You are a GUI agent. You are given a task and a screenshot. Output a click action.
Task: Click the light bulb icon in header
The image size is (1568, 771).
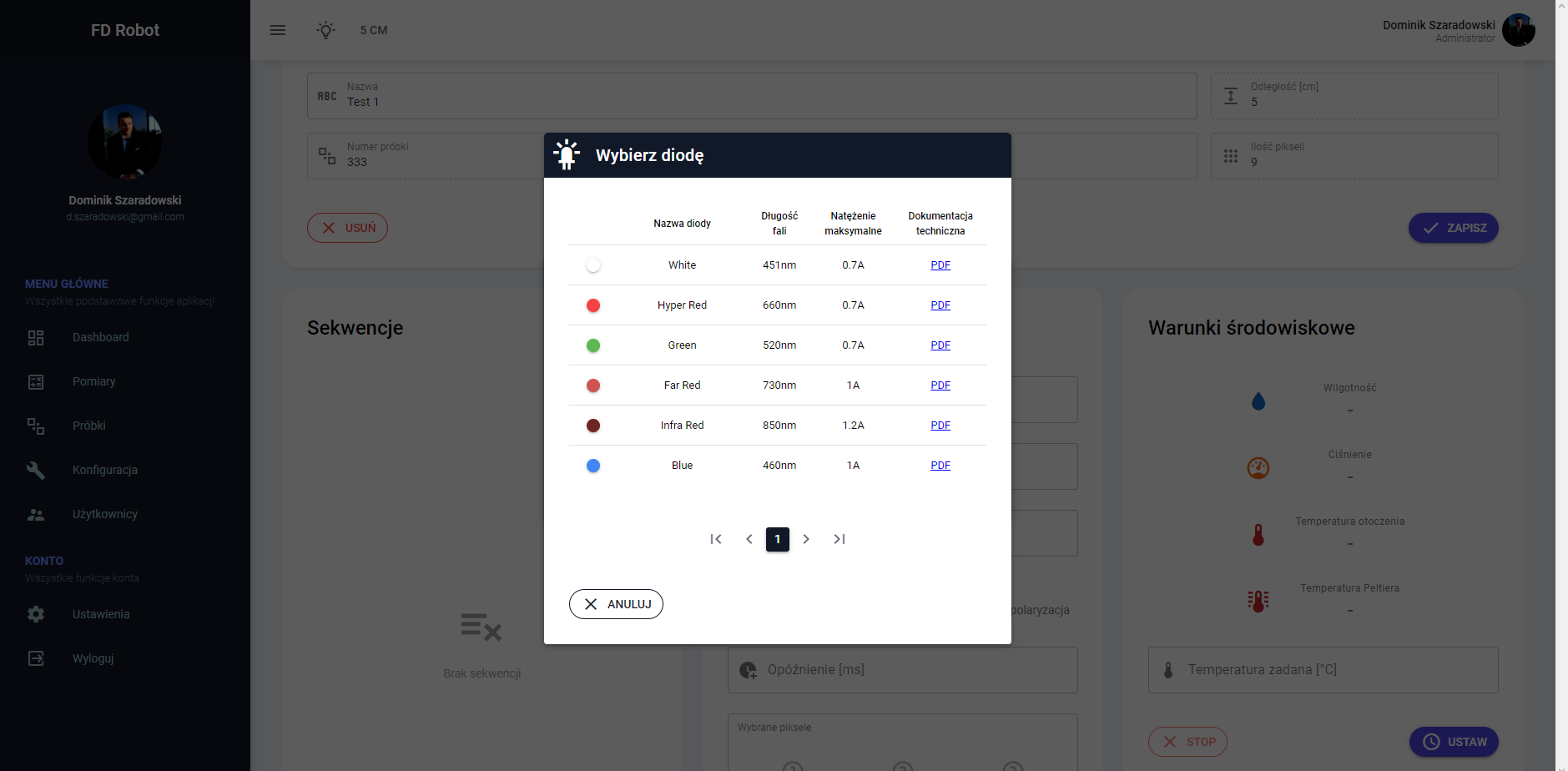[325, 30]
